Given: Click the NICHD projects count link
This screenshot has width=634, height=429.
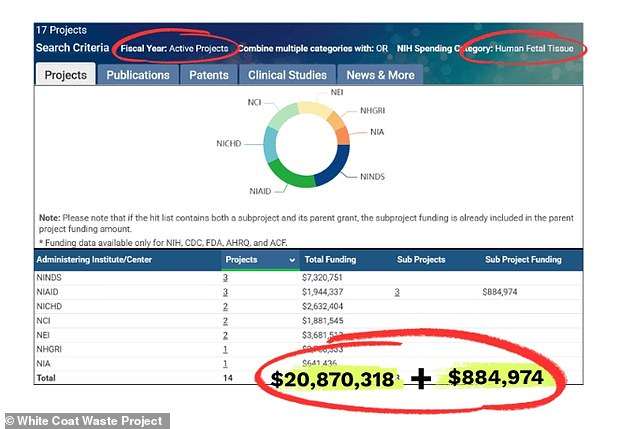Looking at the screenshot, I should coord(225,306).
